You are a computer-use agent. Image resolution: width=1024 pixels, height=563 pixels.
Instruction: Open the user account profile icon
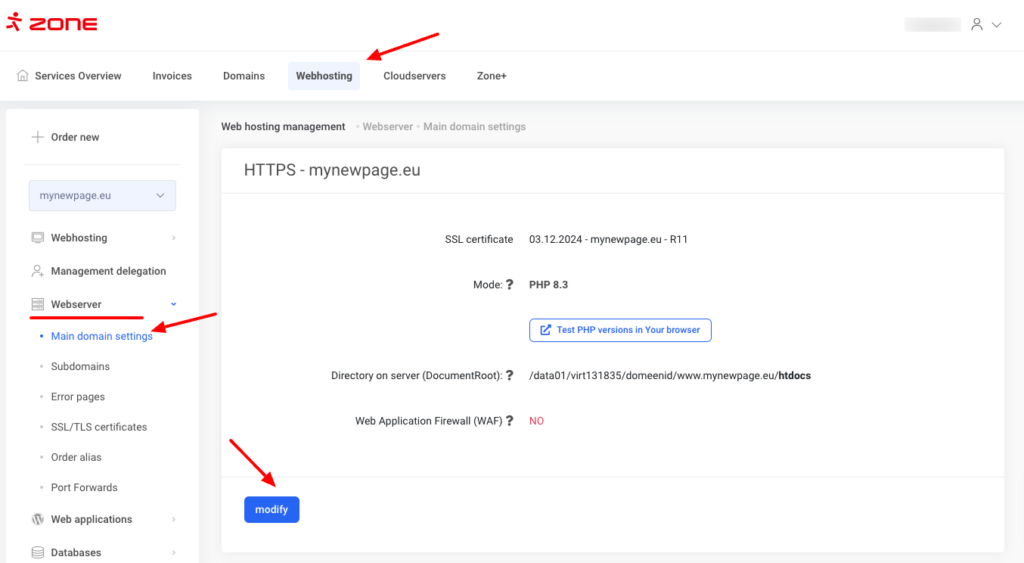coord(977,24)
